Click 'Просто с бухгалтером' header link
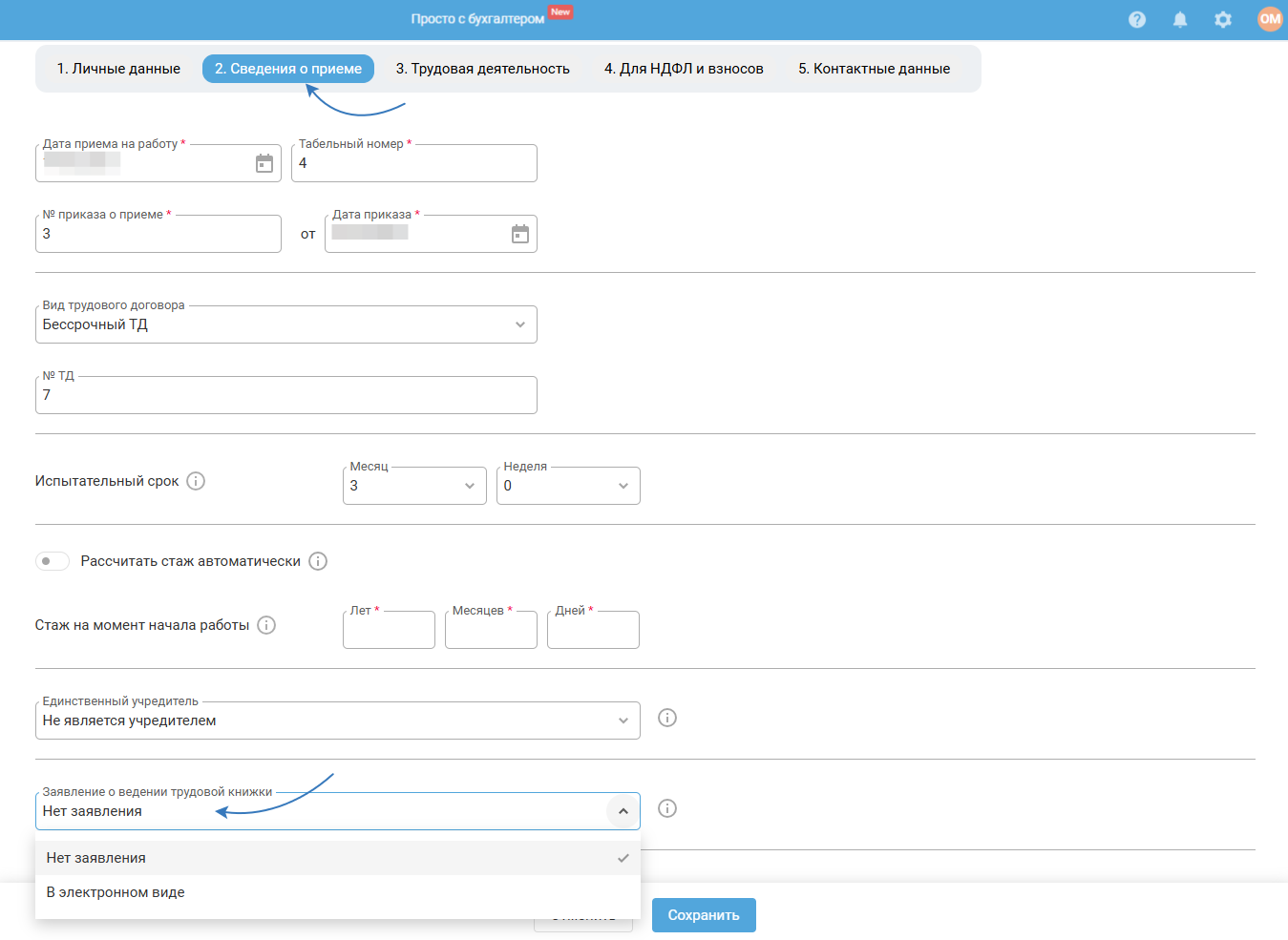Image resolution: width=1288 pixels, height=940 pixels. pos(477,19)
